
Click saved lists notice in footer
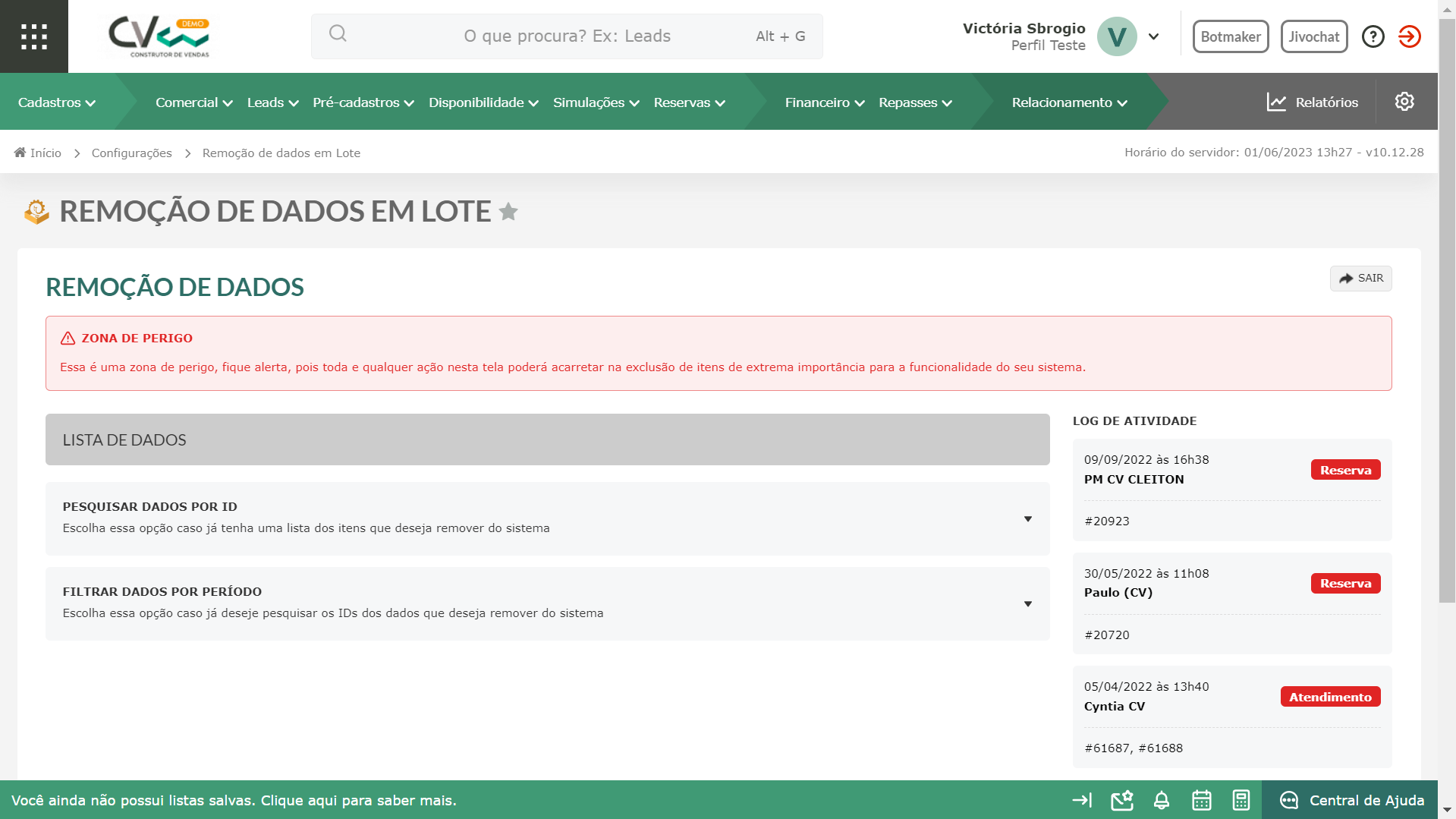[234, 800]
